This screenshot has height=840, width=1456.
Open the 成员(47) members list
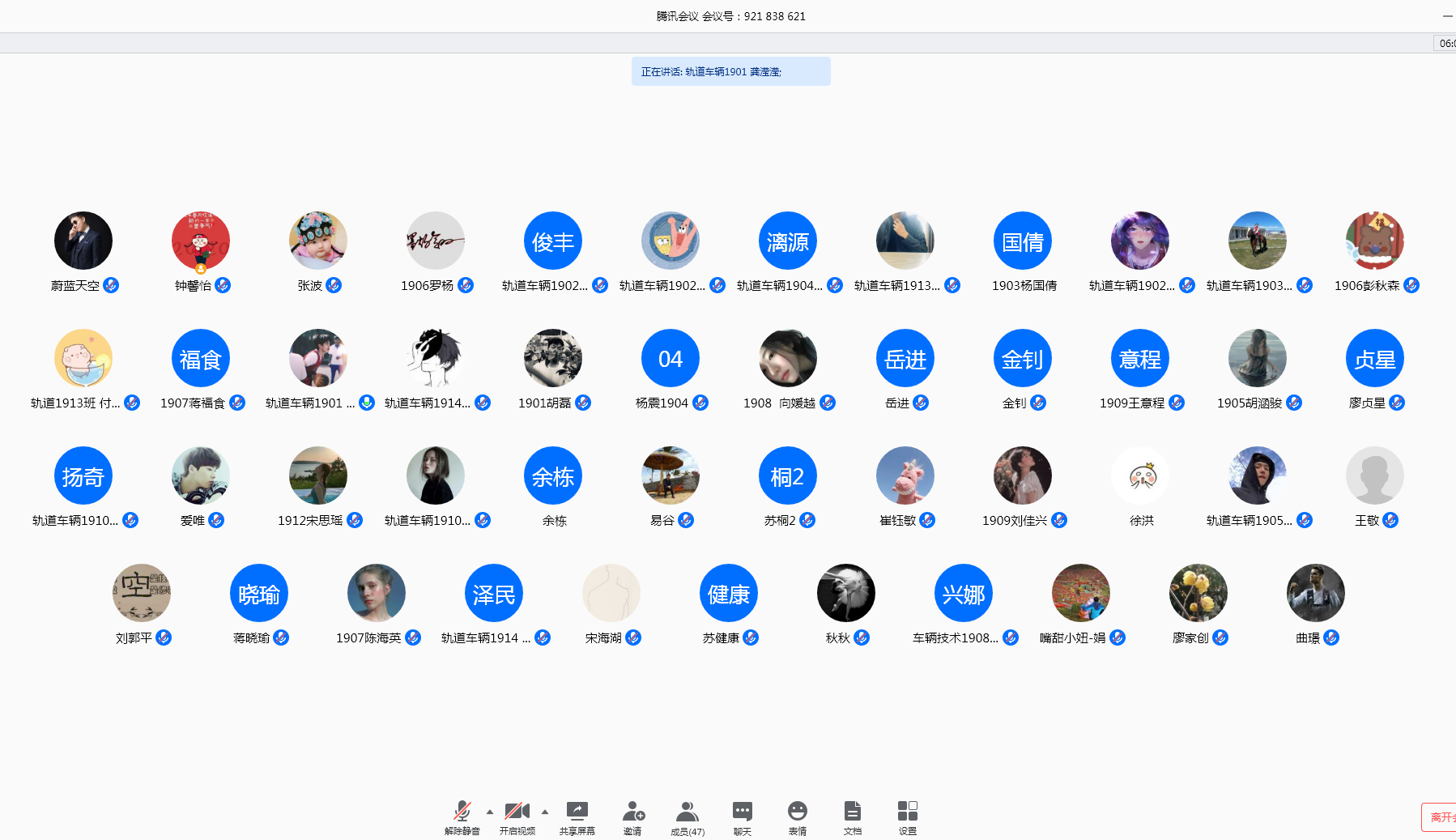point(688,817)
